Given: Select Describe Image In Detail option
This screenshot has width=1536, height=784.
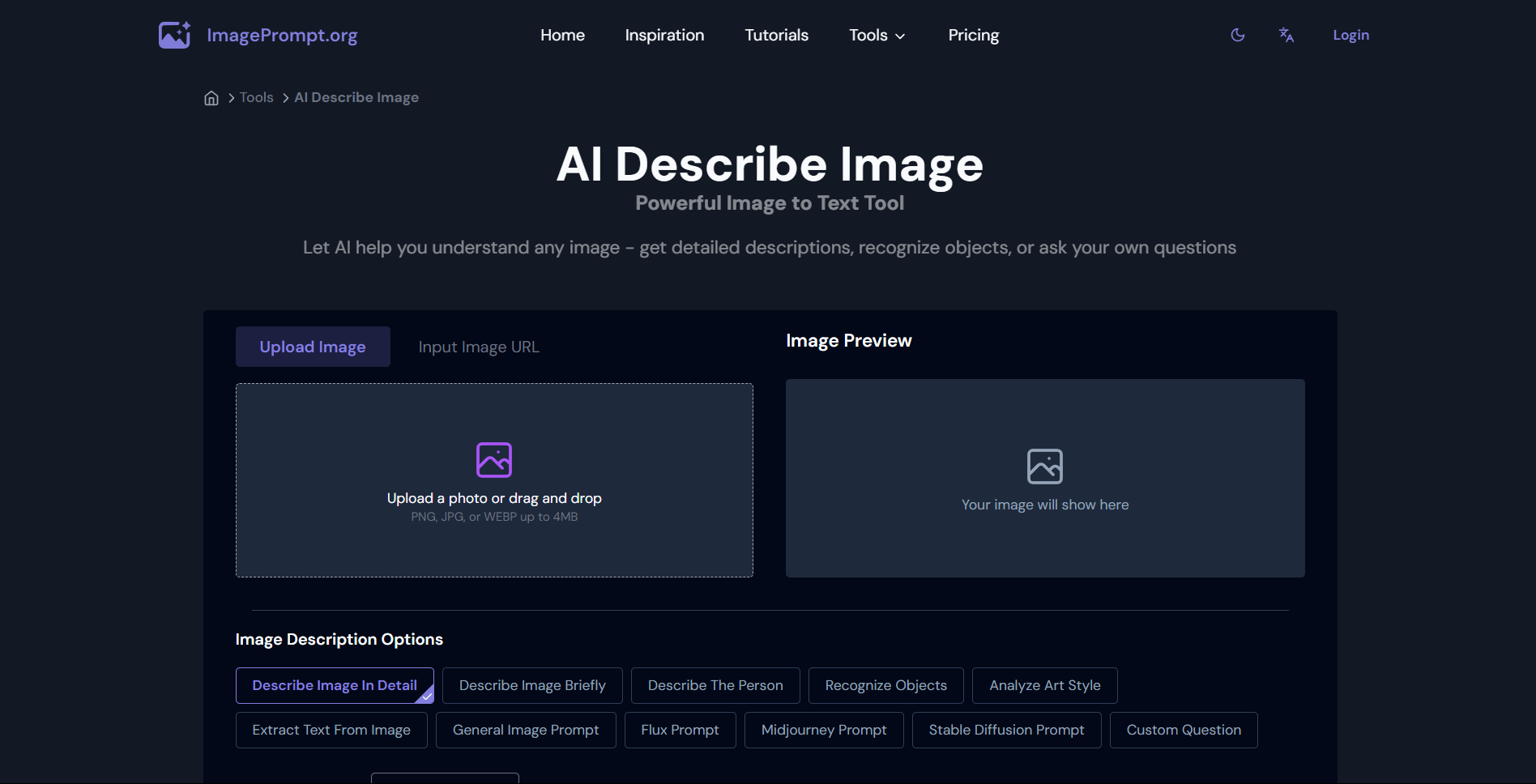Looking at the screenshot, I should tap(334, 685).
